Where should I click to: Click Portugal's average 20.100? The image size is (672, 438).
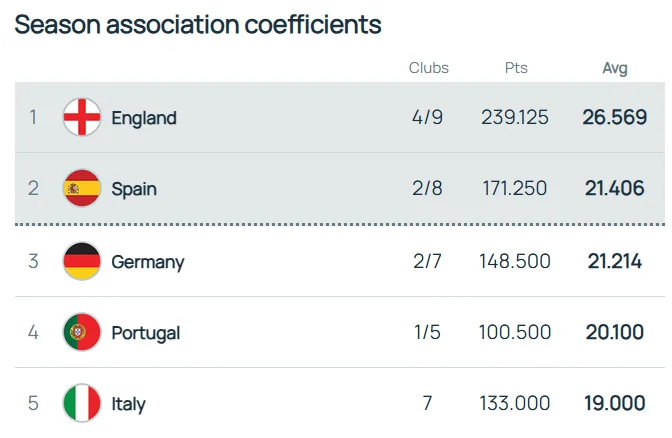tap(614, 332)
